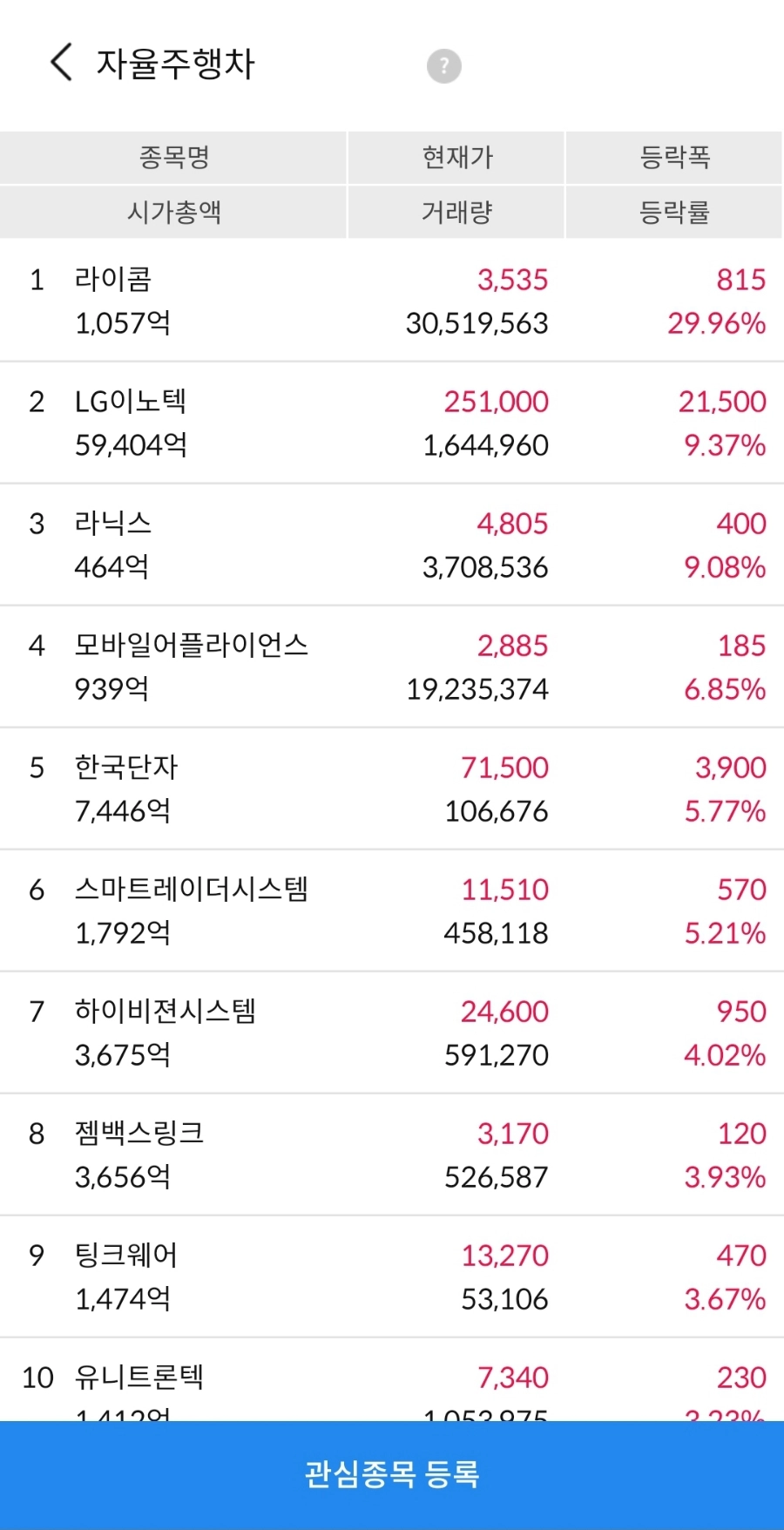Open 모바일어플라이언스 stock details

tap(392, 667)
